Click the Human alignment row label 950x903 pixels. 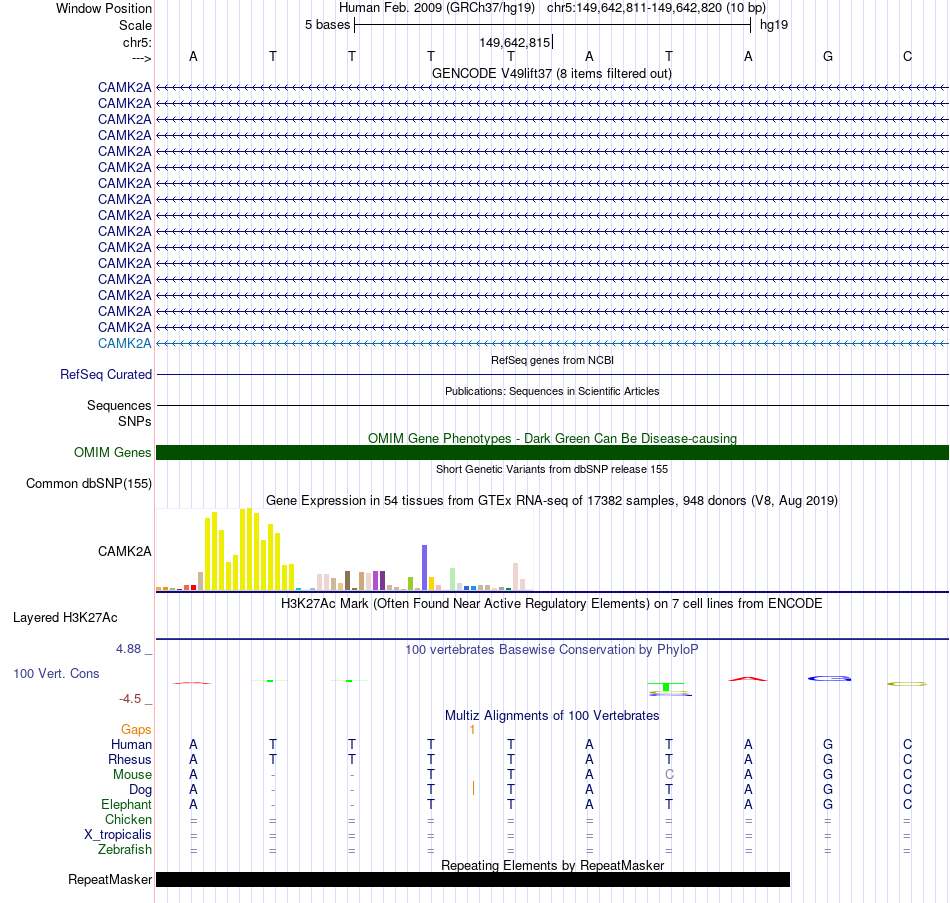point(131,744)
